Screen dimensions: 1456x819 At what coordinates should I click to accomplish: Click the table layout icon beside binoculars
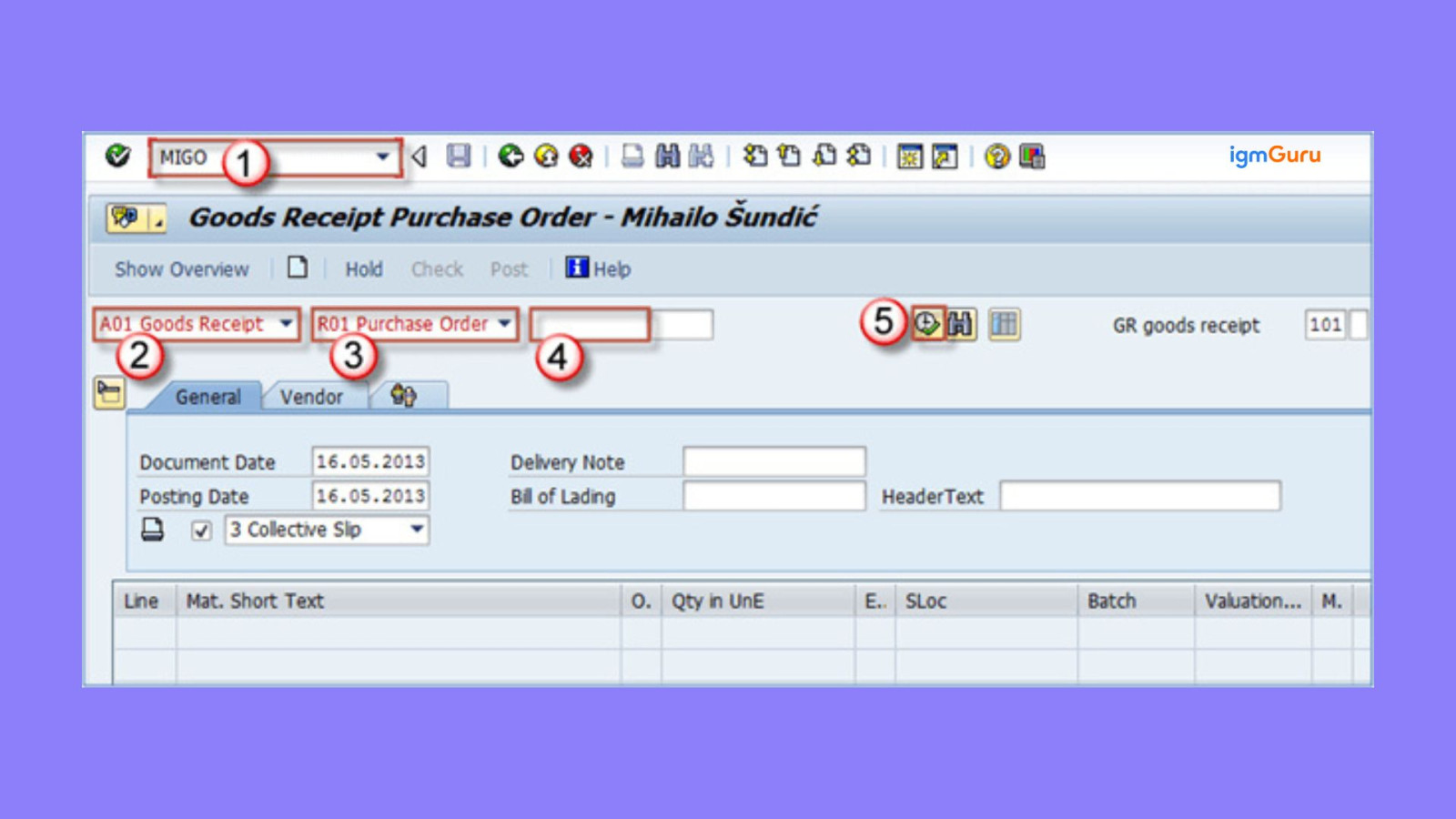tap(1004, 324)
